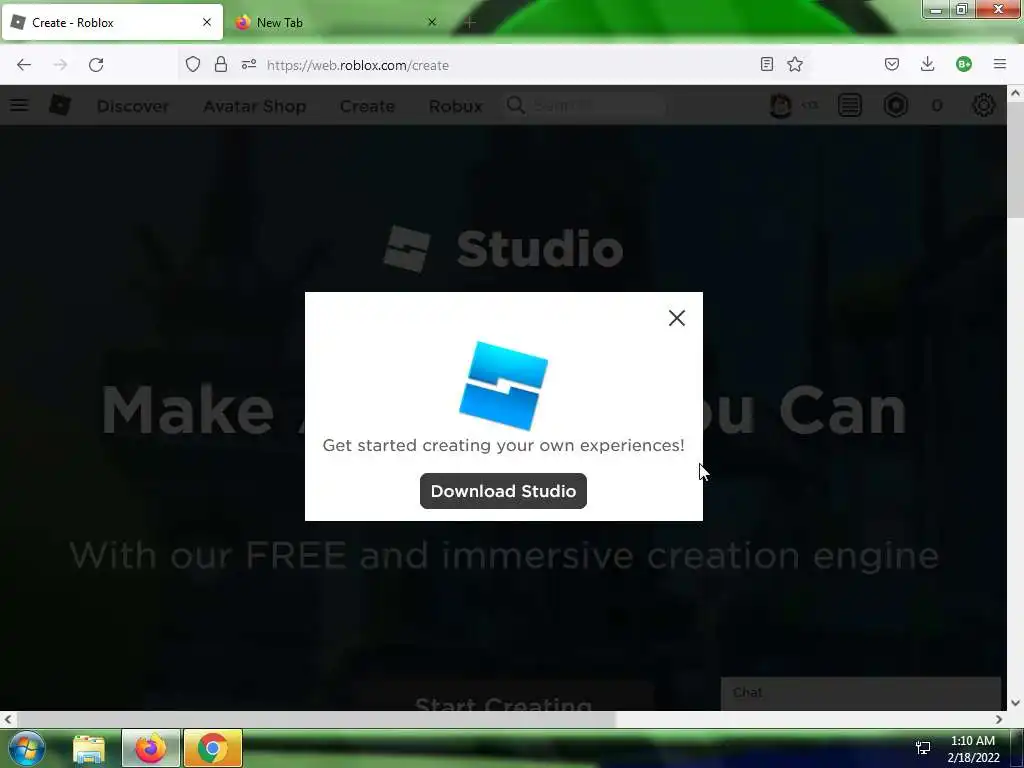Screen dimensions: 1024x768
Task: Click the green extension icon in toolbar
Action: click(x=963, y=64)
